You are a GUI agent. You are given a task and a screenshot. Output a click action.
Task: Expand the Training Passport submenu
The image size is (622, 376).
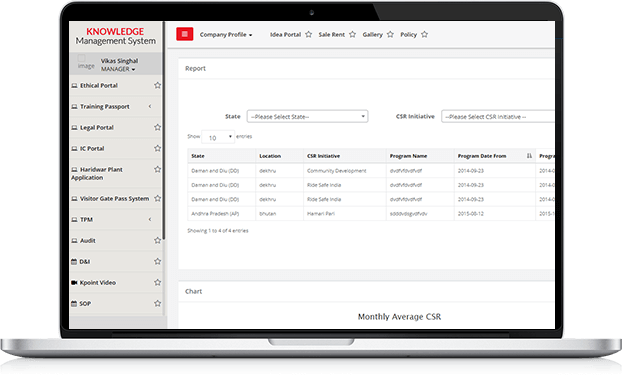[150, 106]
